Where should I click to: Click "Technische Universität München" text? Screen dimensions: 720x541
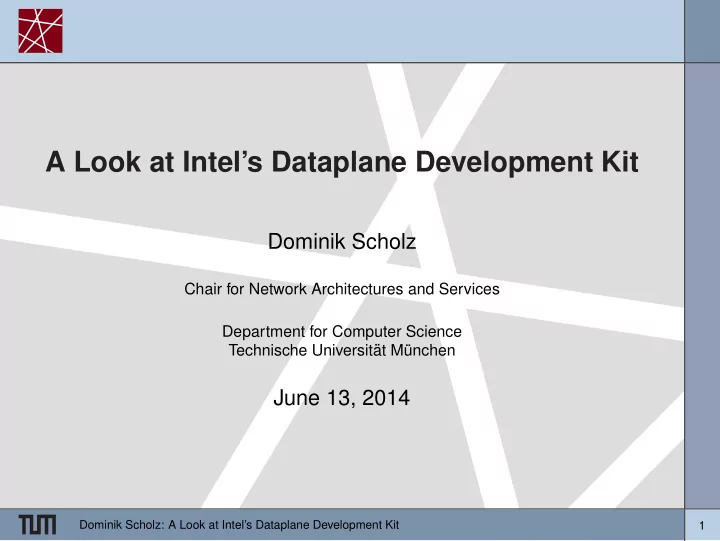(x=342, y=350)
